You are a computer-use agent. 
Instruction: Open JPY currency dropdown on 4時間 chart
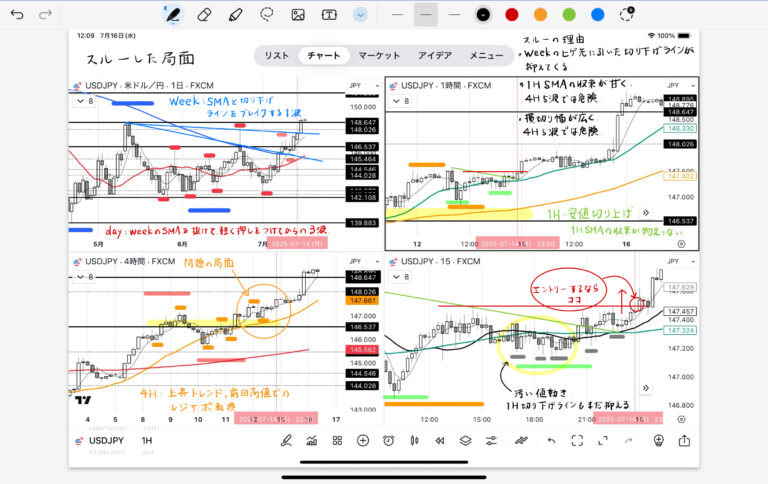click(364, 261)
